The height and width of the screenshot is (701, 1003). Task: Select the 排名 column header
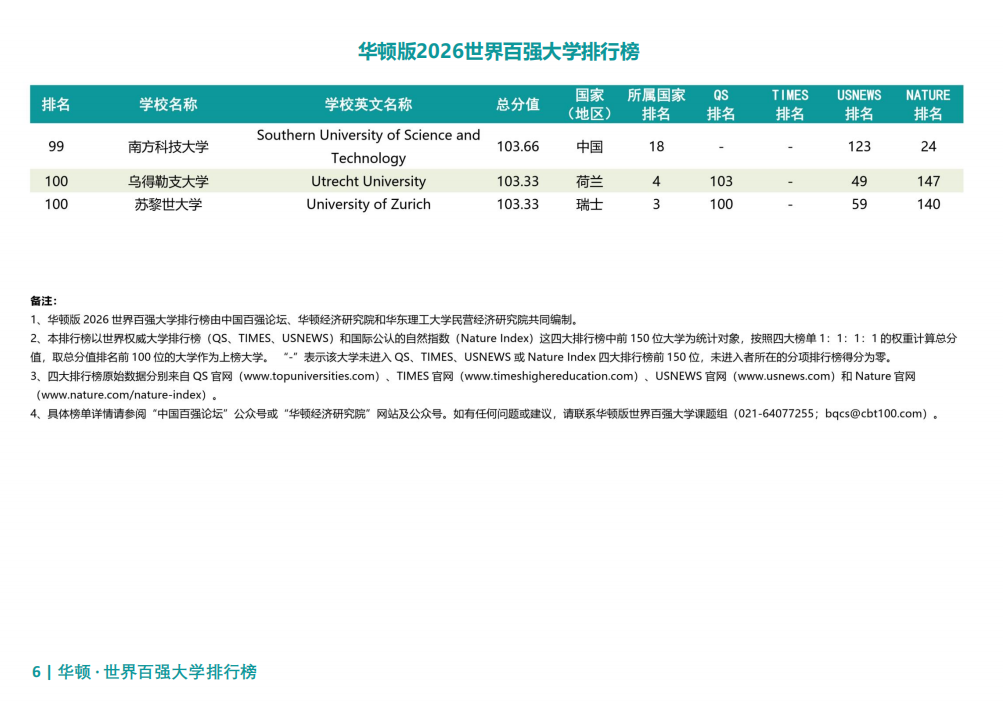(x=56, y=104)
